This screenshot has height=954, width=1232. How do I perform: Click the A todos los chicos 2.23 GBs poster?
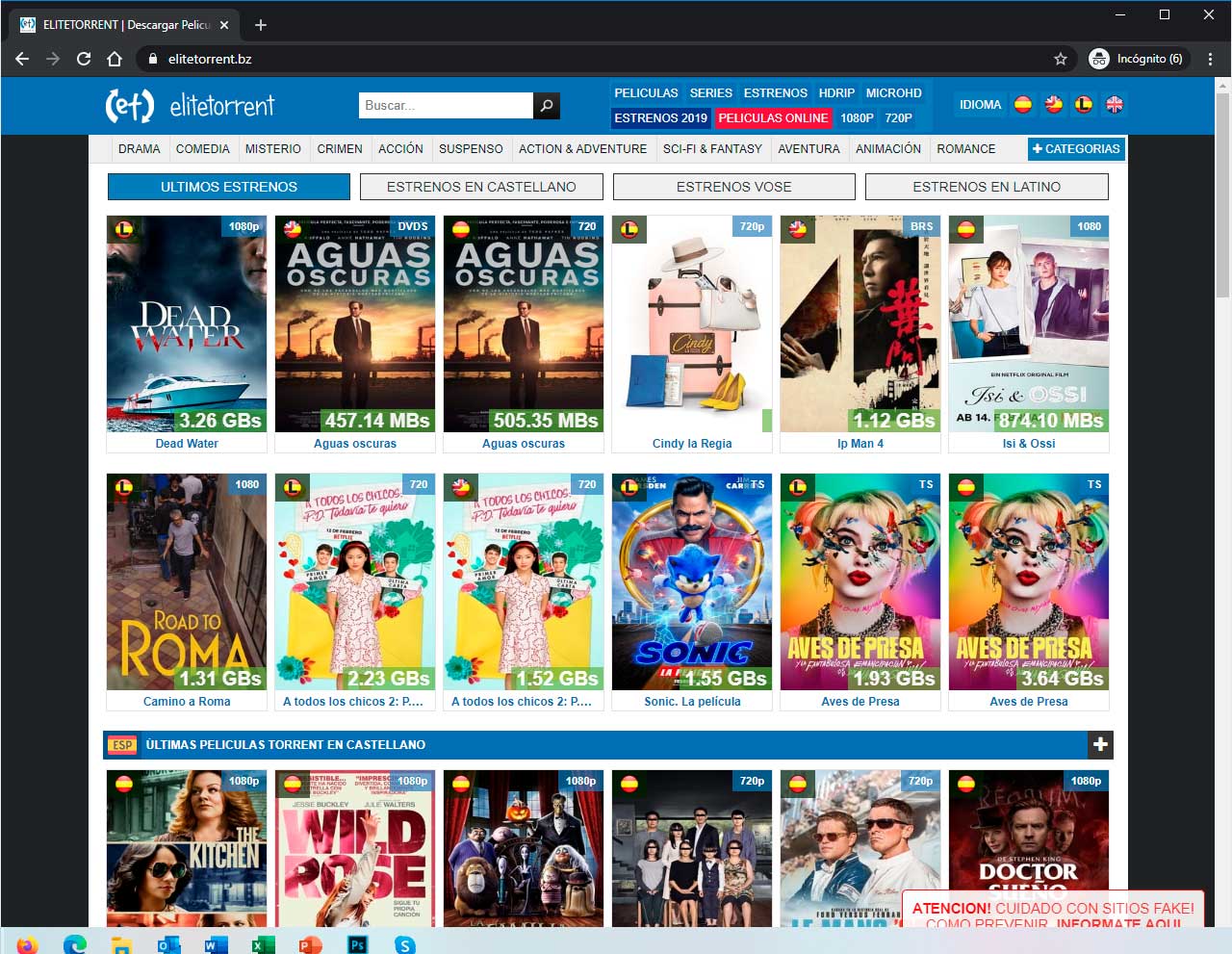click(x=355, y=582)
